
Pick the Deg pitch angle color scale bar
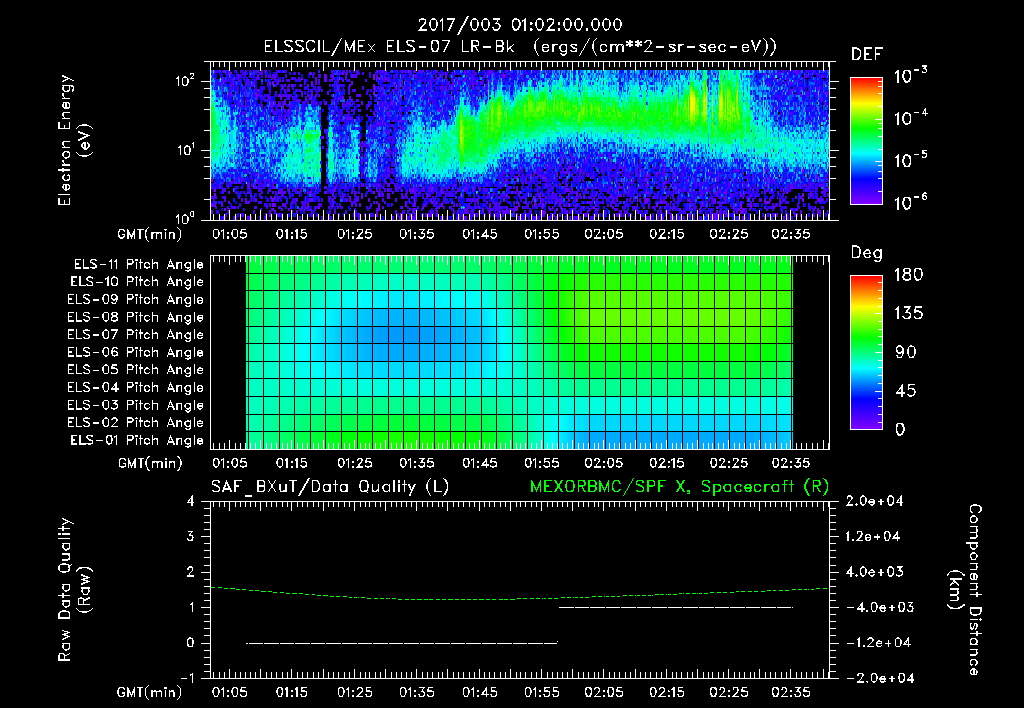click(867, 352)
